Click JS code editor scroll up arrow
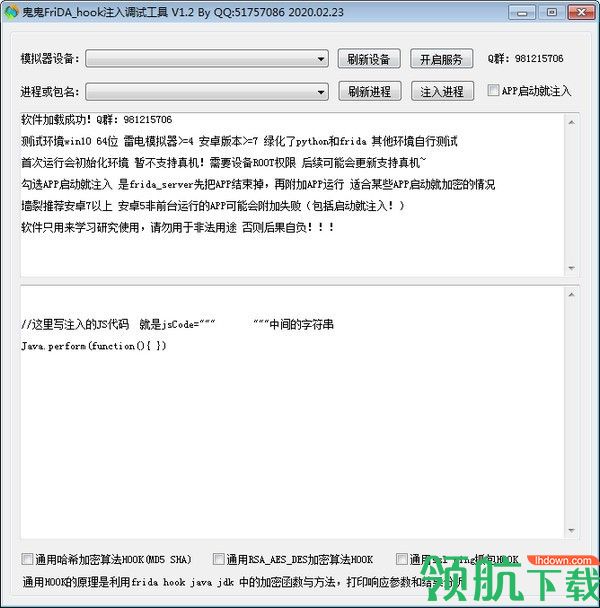Viewport: 600px width, 608px height. 571,295
